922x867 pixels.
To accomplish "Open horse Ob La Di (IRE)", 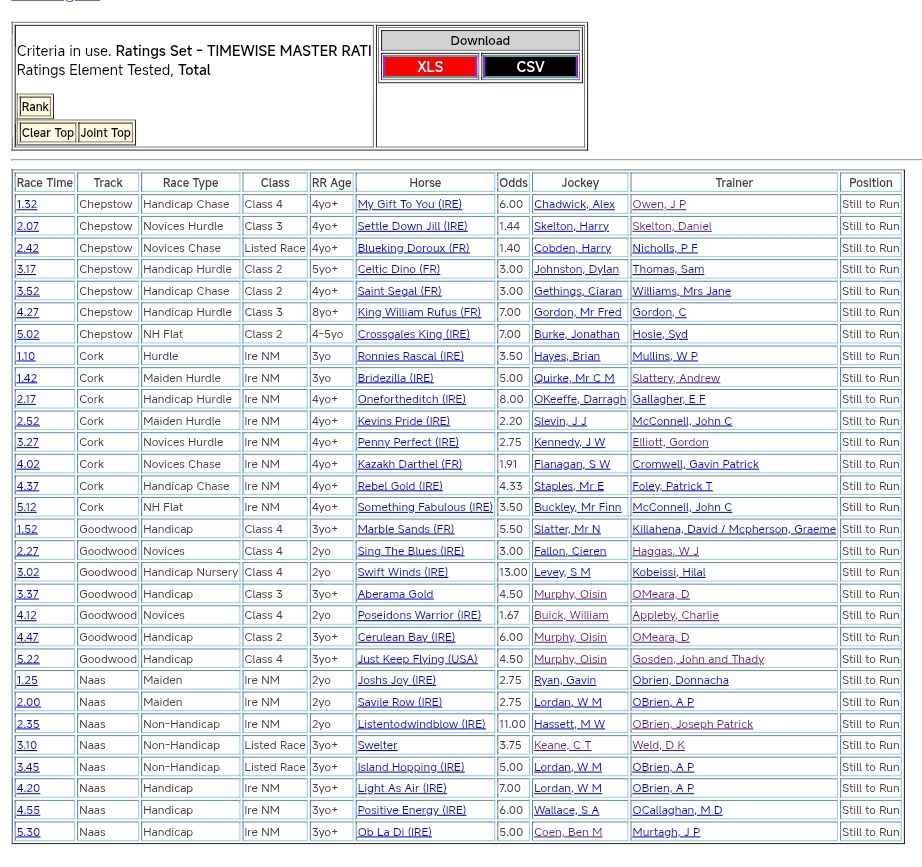I will pyautogui.click(x=395, y=832).
